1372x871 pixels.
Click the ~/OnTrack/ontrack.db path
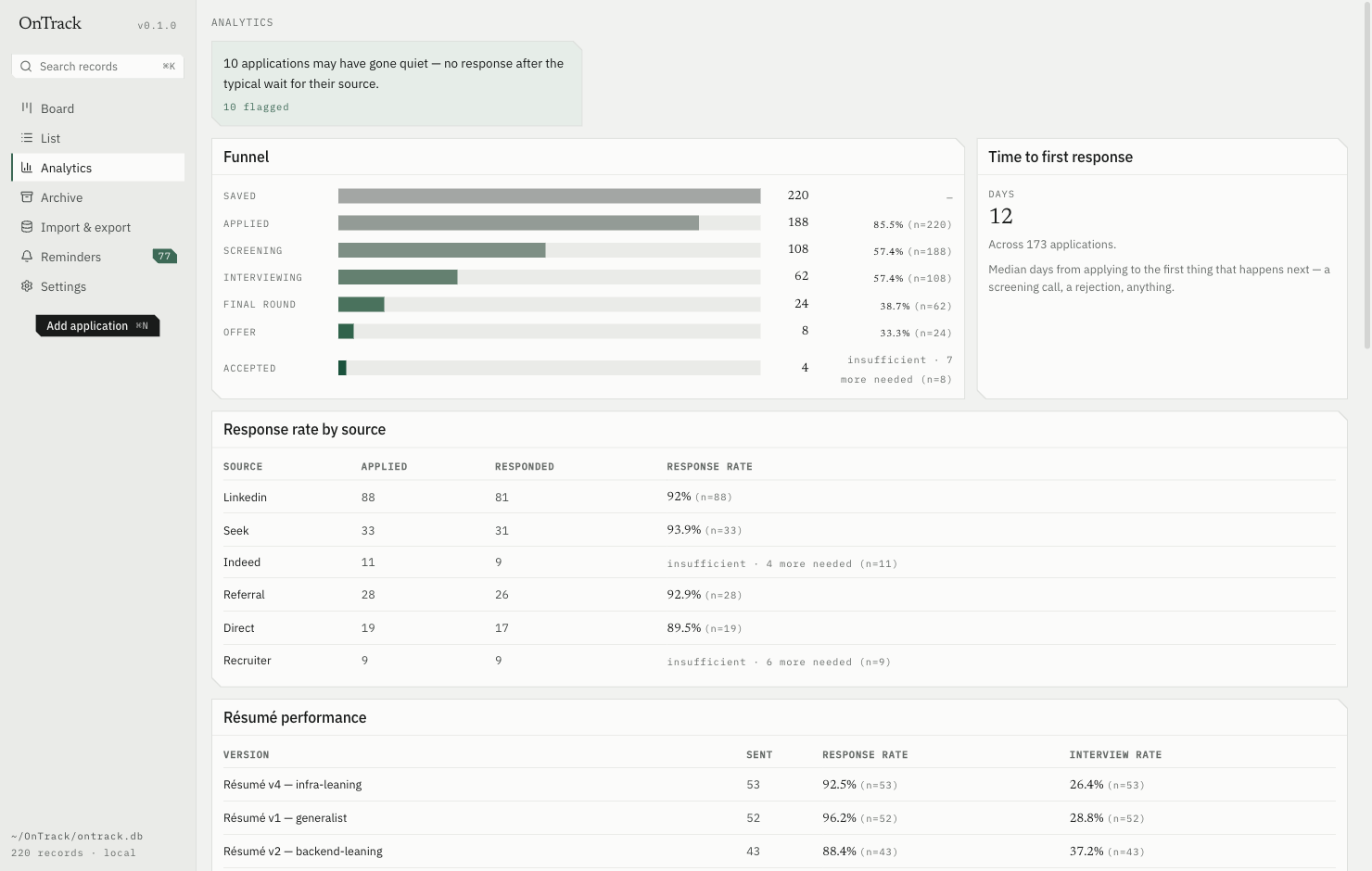pos(77,837)
